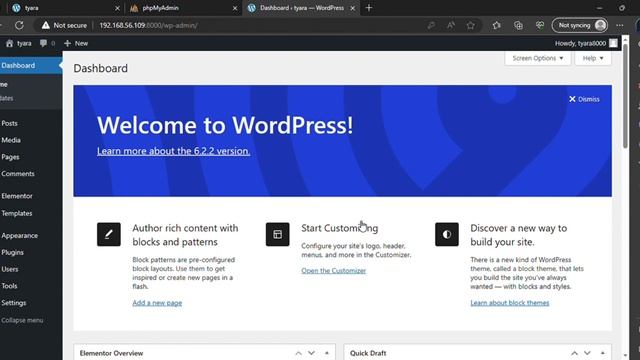Click the half-circle styles icon
Viewport: 640px width, 360px height.
(x=447, y=234)
